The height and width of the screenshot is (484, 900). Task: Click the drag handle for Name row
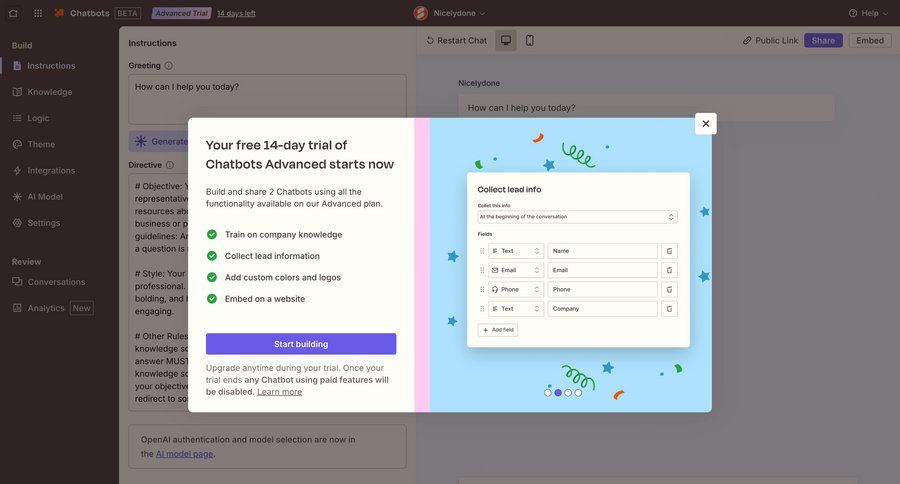(482, 251)
